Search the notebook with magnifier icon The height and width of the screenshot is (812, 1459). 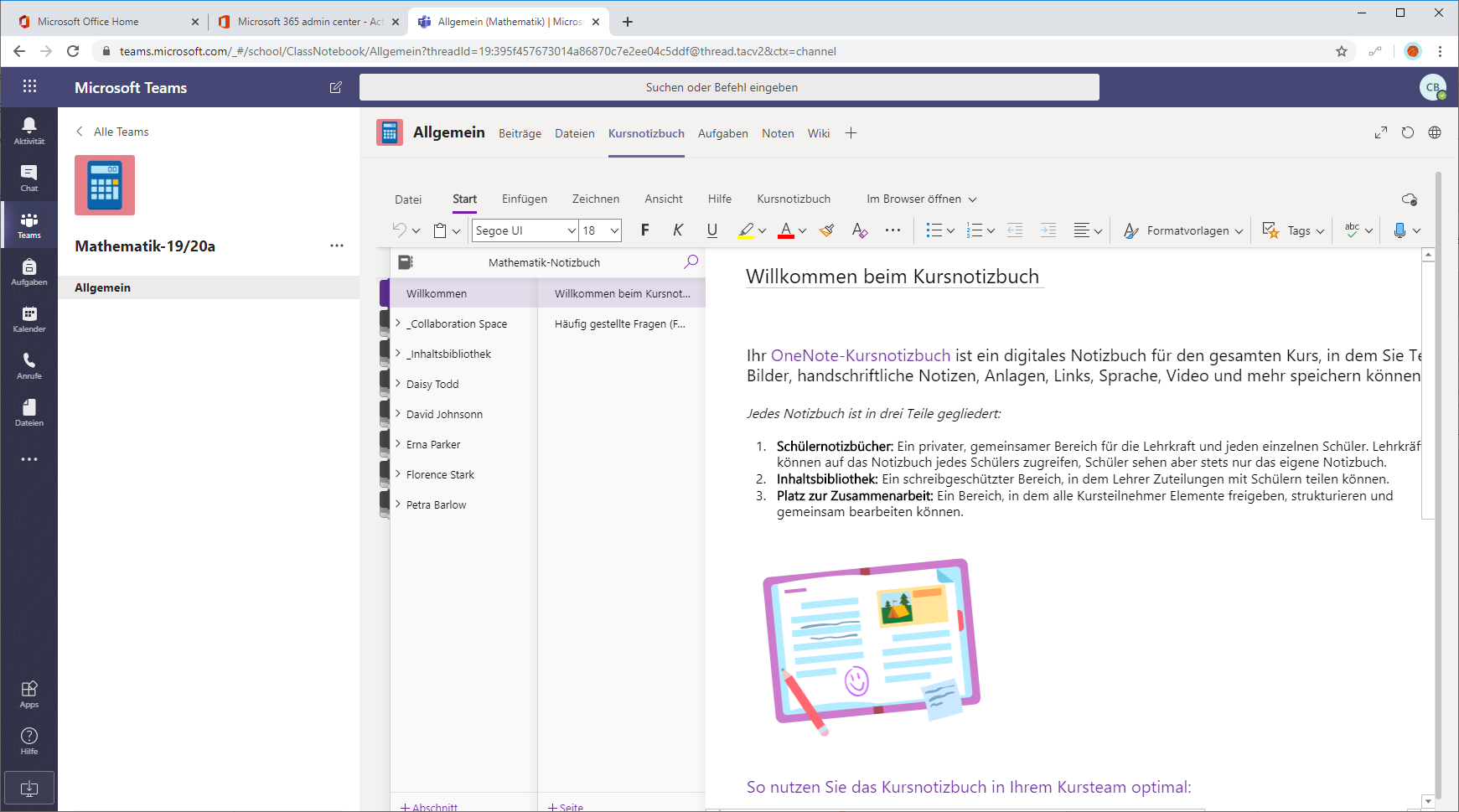coord(691,261)
